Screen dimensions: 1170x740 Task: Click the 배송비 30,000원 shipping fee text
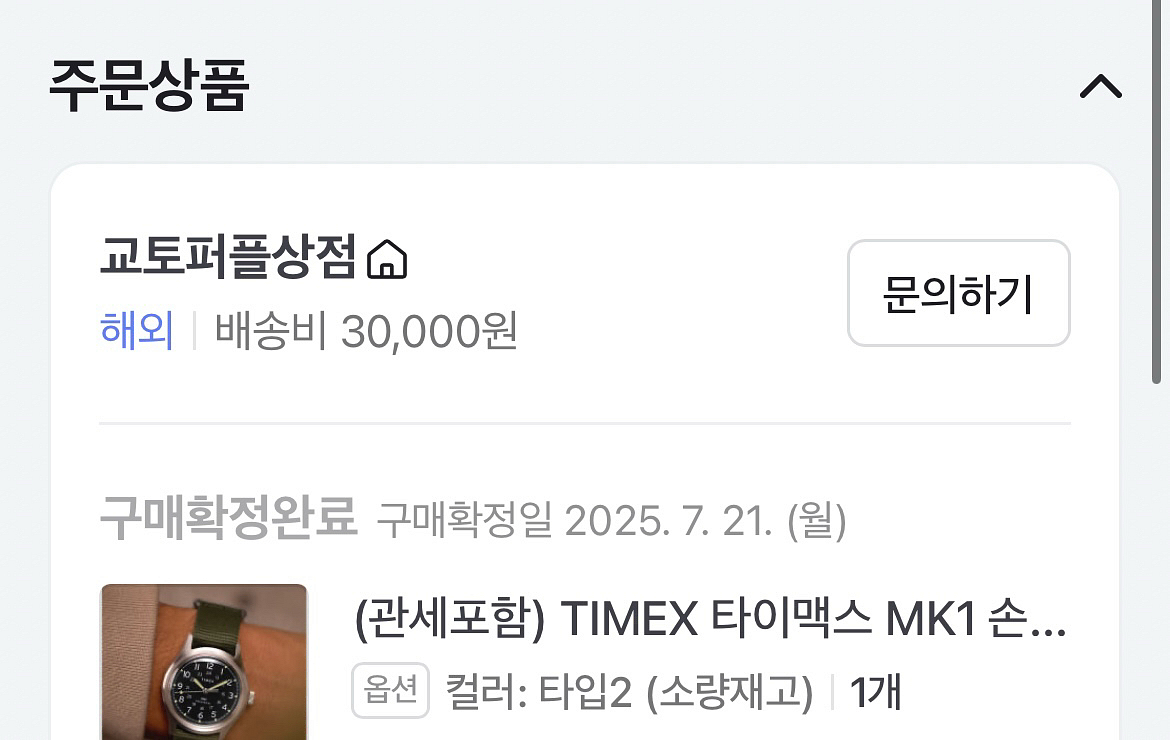click(366, 330)
